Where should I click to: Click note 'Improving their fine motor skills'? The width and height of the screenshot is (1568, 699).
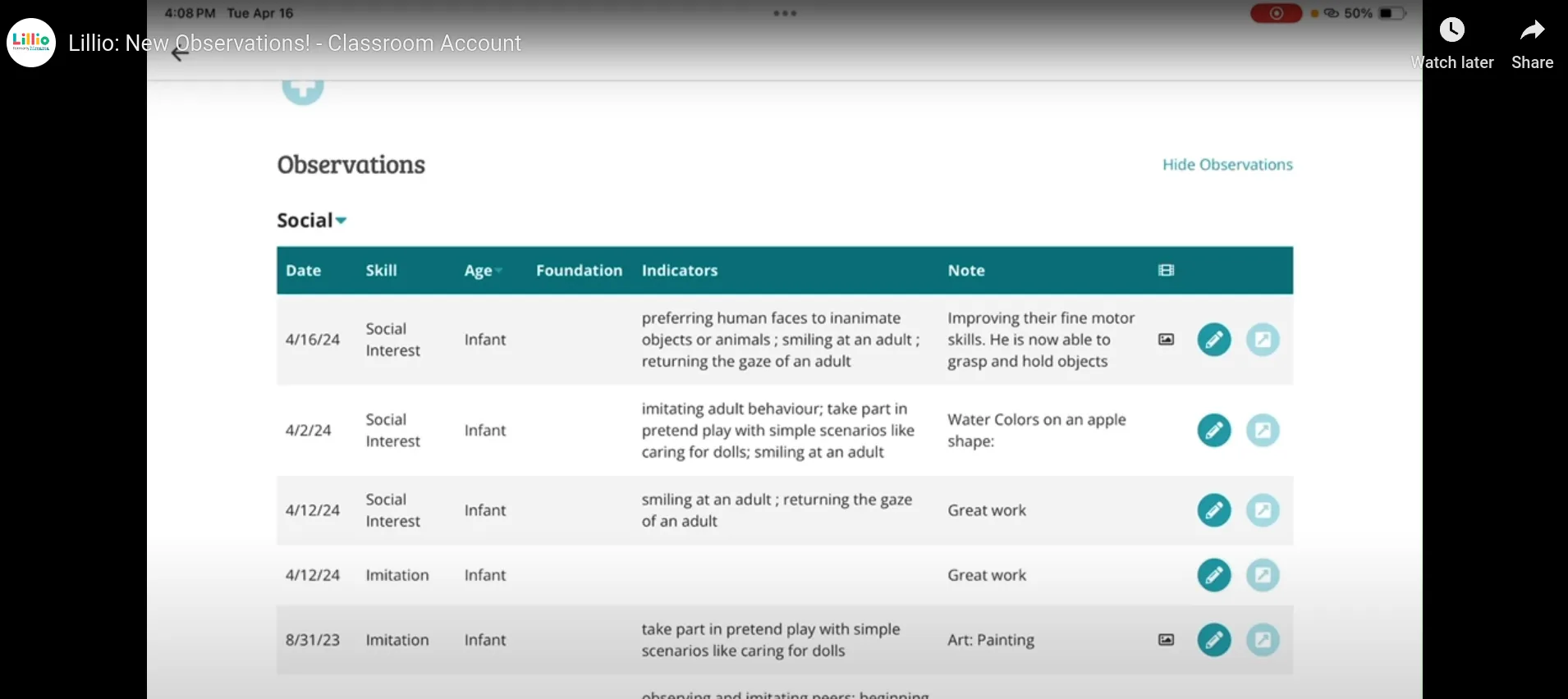pyautogui.click(x=1041, y=340)
